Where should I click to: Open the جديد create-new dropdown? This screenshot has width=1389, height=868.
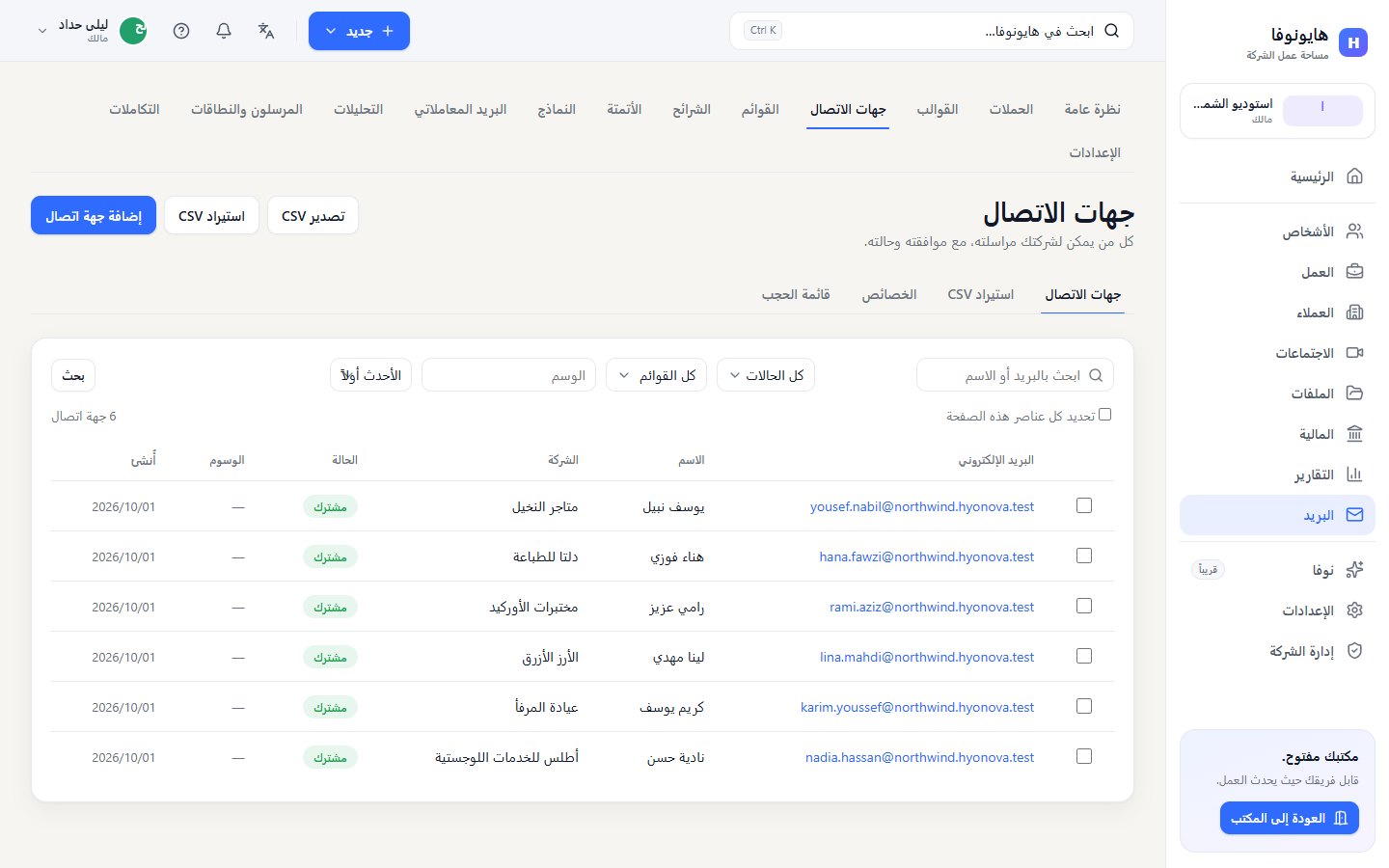pyautogui.click(x=359, y=31)
